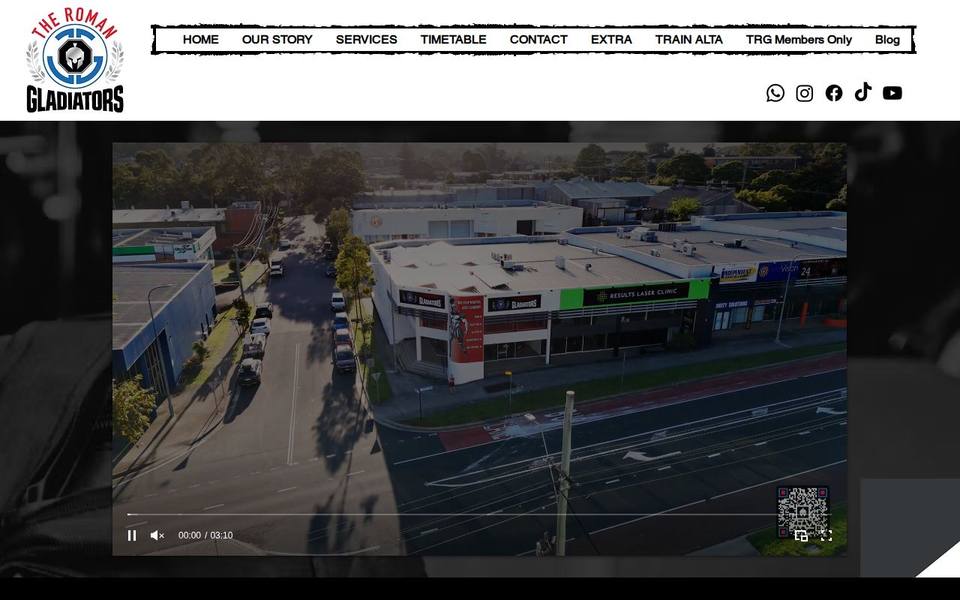Expand the SERVICES menu

(x=366, y=40)
